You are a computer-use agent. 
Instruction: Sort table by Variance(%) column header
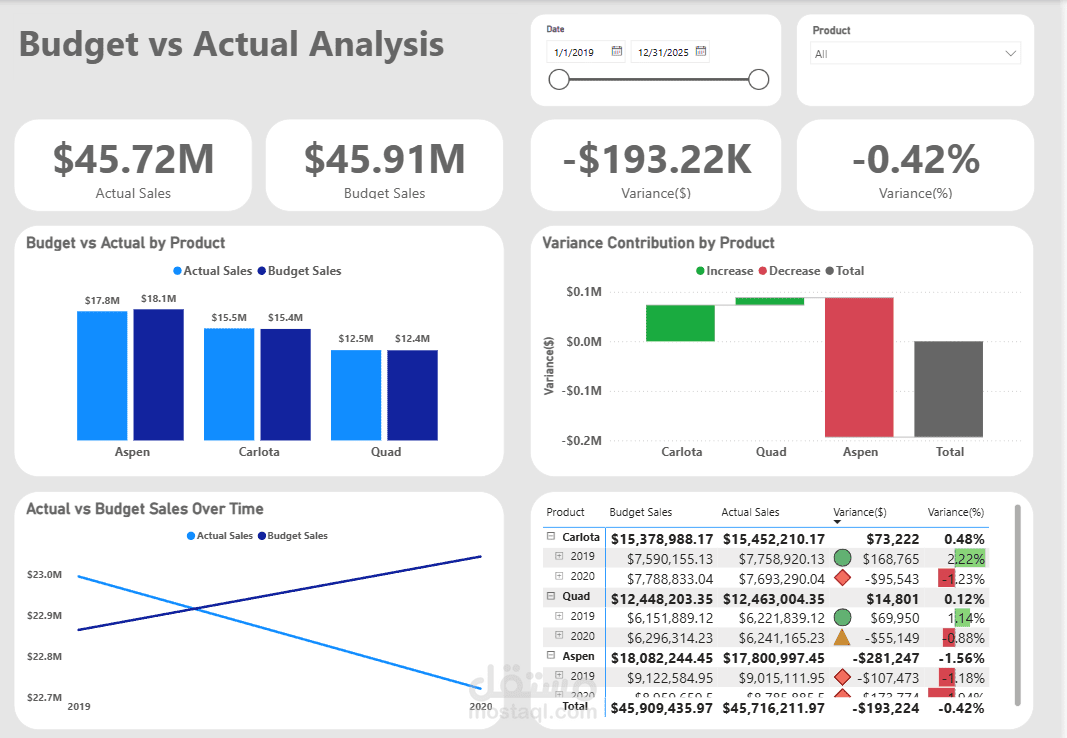(955, 512)
